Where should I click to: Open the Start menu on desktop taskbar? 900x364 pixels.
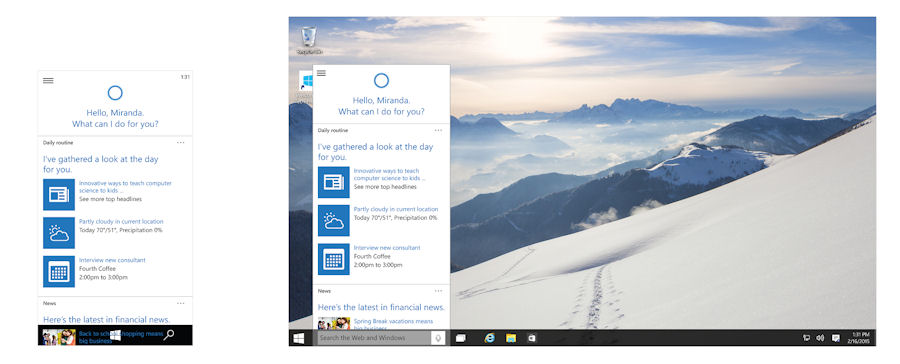298,338
